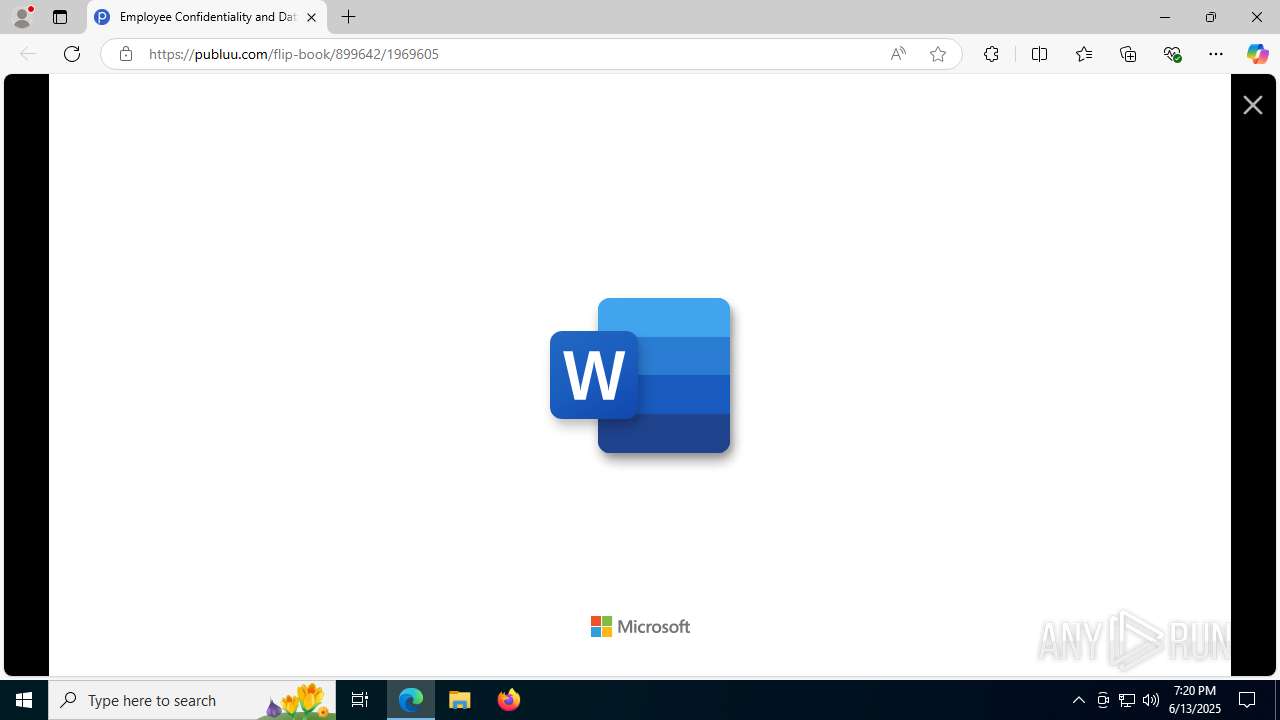Open Edge Settings and more menu

click(1216, 54)
